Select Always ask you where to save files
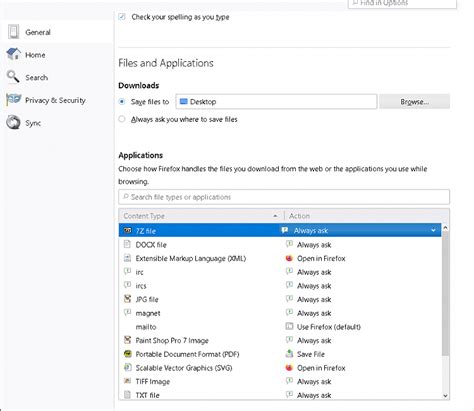The image size is (474, 411). 122,119
